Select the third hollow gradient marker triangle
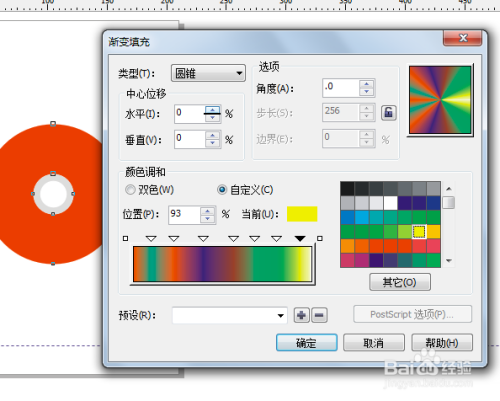This screenshot has width=500, height=401. tap(203, 238)
